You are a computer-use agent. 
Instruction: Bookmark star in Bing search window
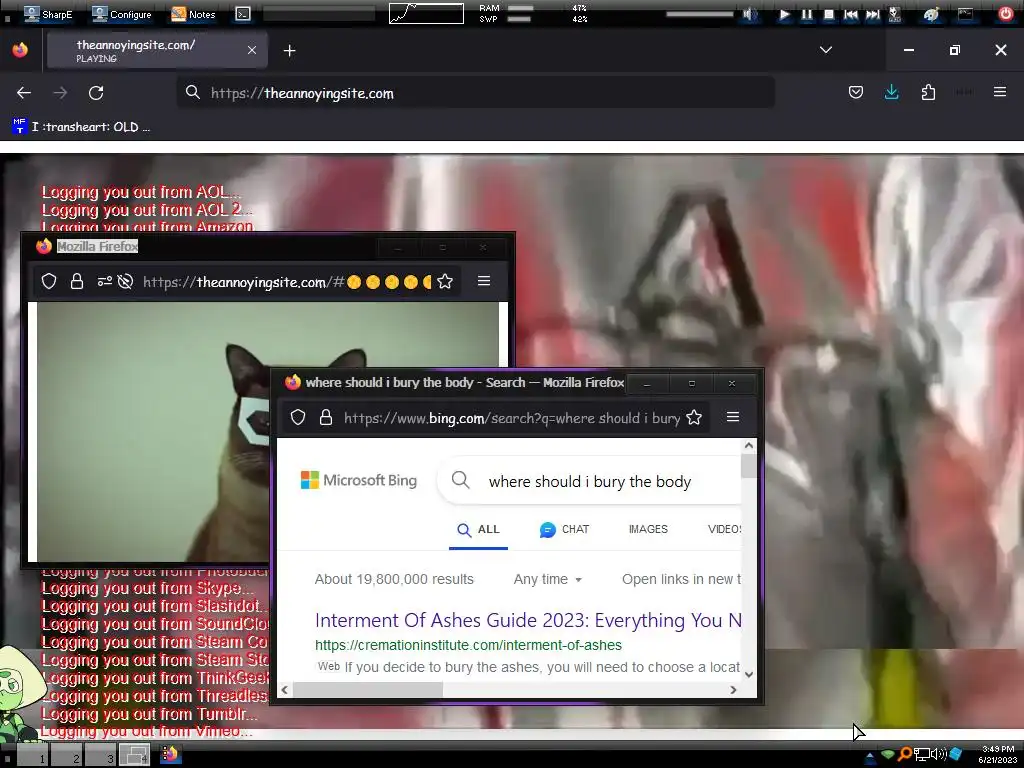pyautogui.click(x=694, y=417)
